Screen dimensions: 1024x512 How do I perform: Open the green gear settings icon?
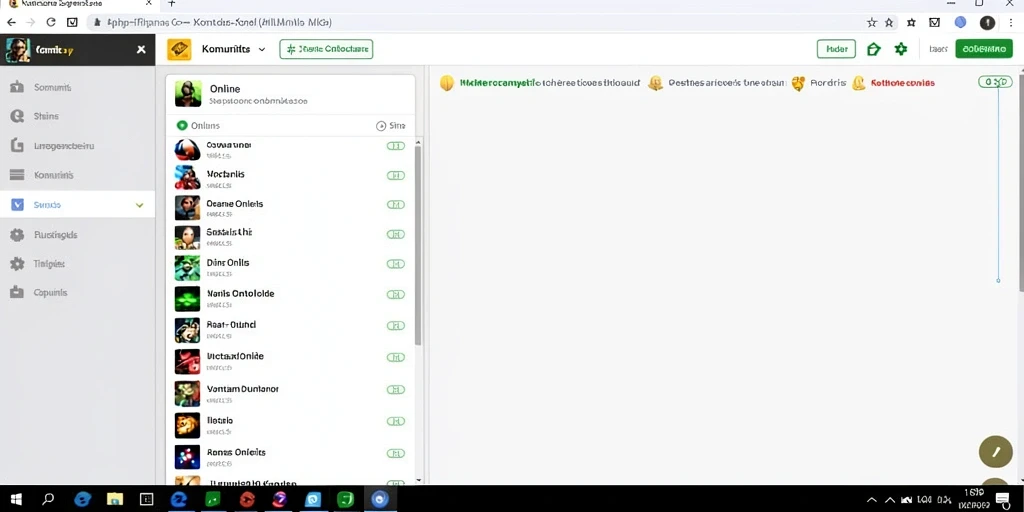(901, 49)
